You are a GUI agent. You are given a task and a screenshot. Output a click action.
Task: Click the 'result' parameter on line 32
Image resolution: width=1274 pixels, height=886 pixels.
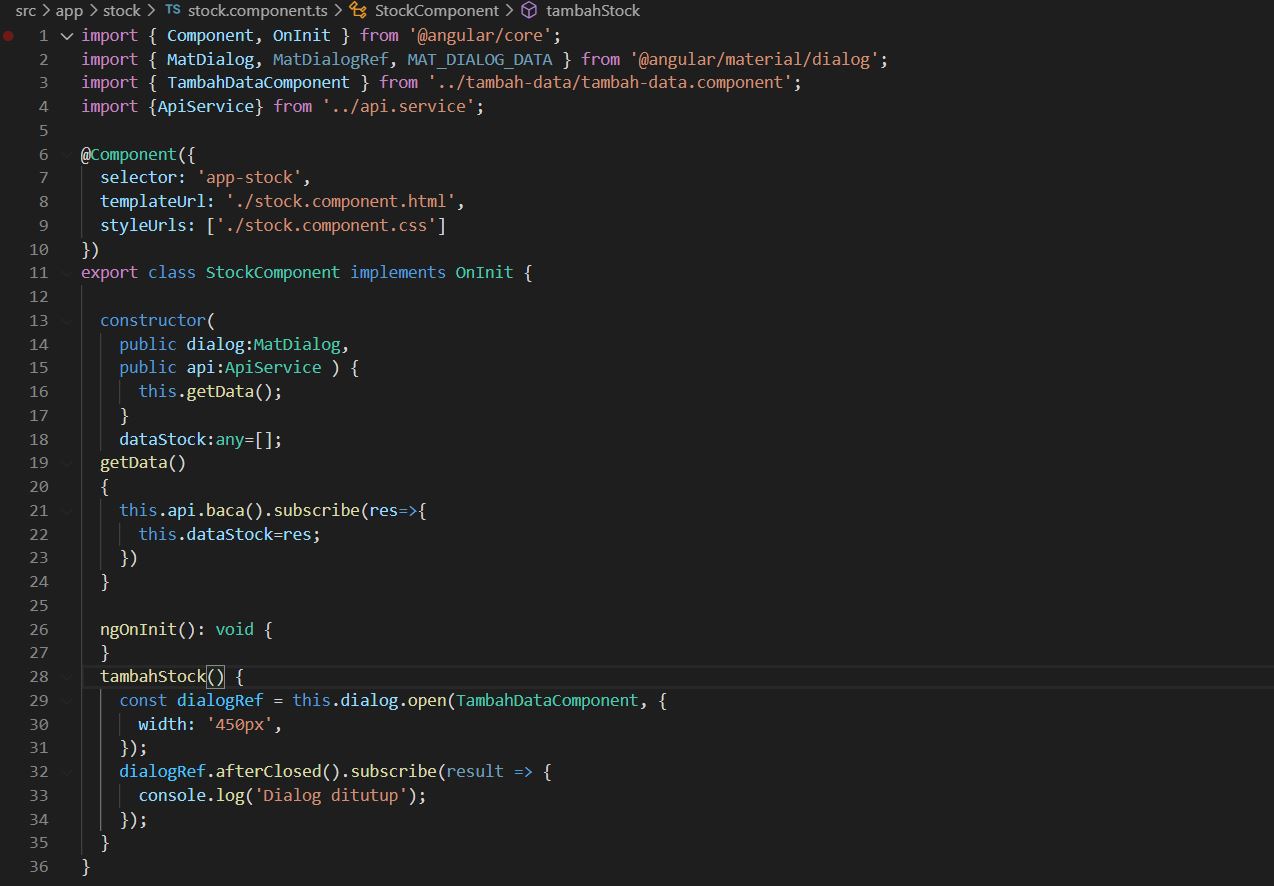click(475, 771)
